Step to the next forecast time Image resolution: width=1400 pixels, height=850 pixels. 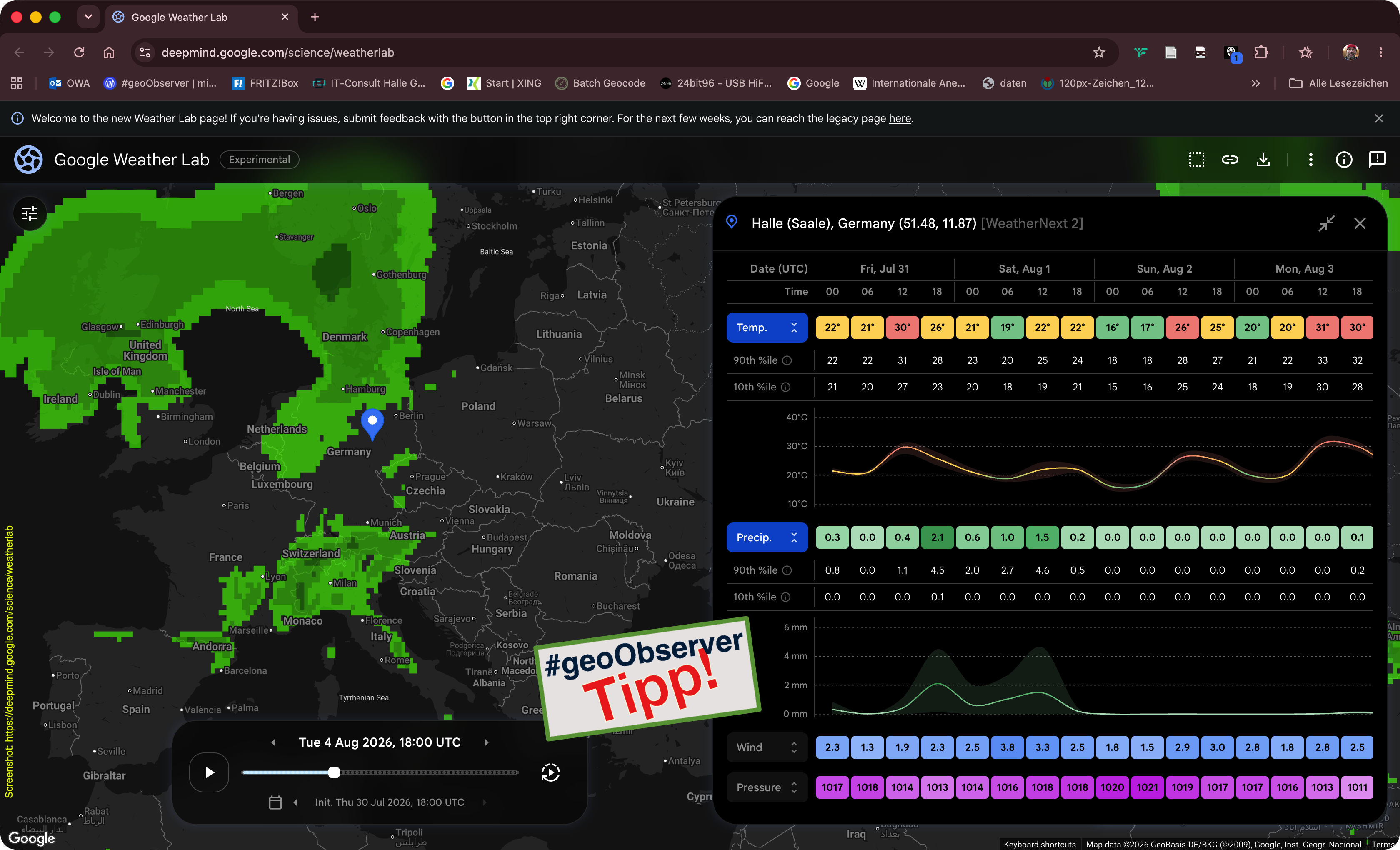pyautogui.click(x=486, y=742)
